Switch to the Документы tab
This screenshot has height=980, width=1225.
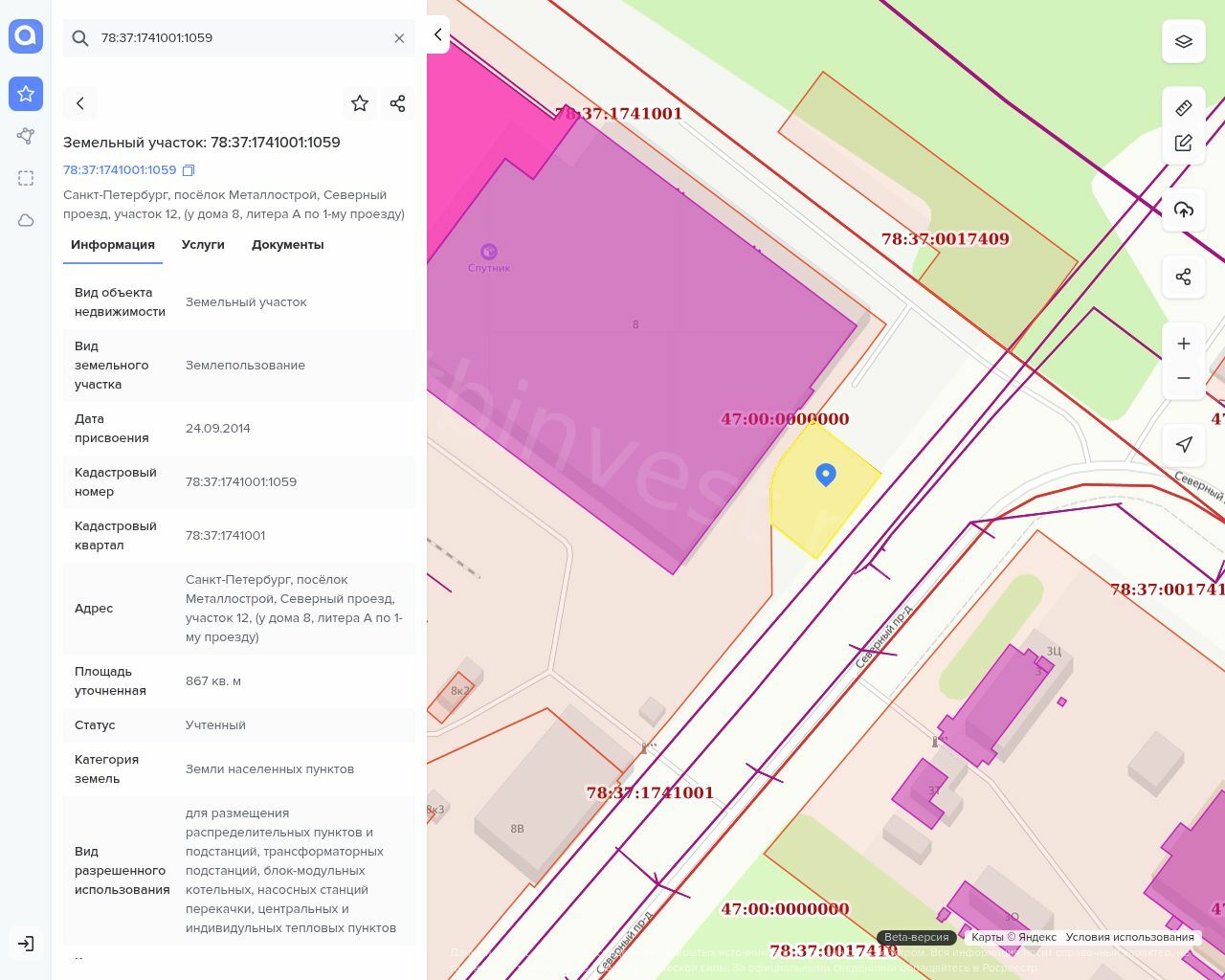click(x=288, y=245)
